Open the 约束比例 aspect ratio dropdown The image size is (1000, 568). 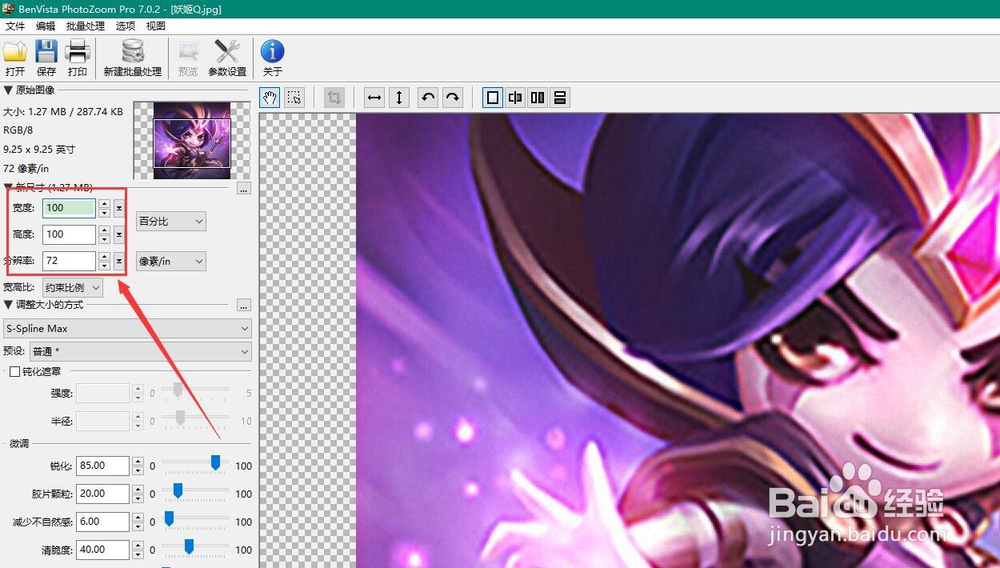tap(72, 288)
